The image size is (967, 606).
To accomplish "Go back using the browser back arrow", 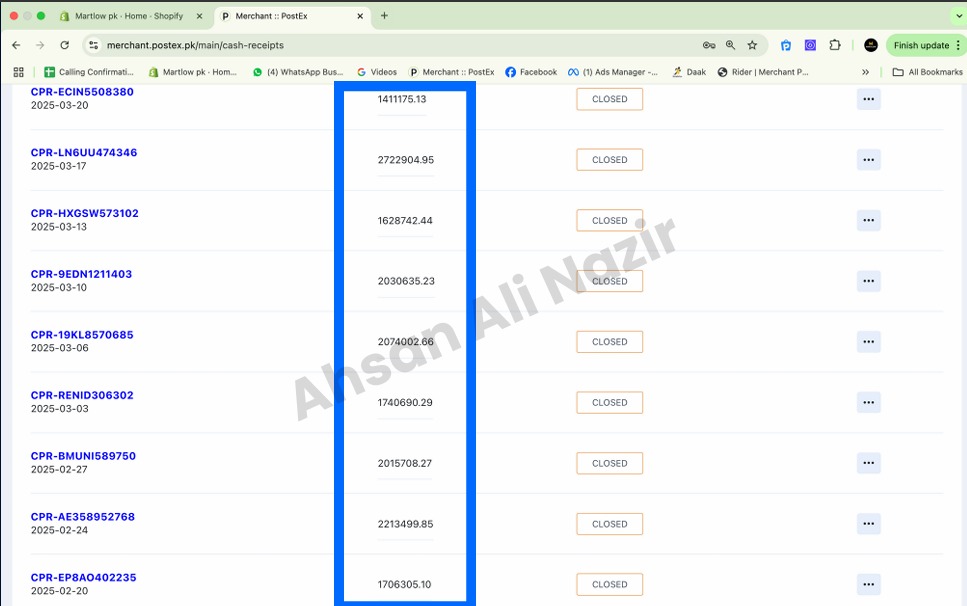I will tap(16, 45).
